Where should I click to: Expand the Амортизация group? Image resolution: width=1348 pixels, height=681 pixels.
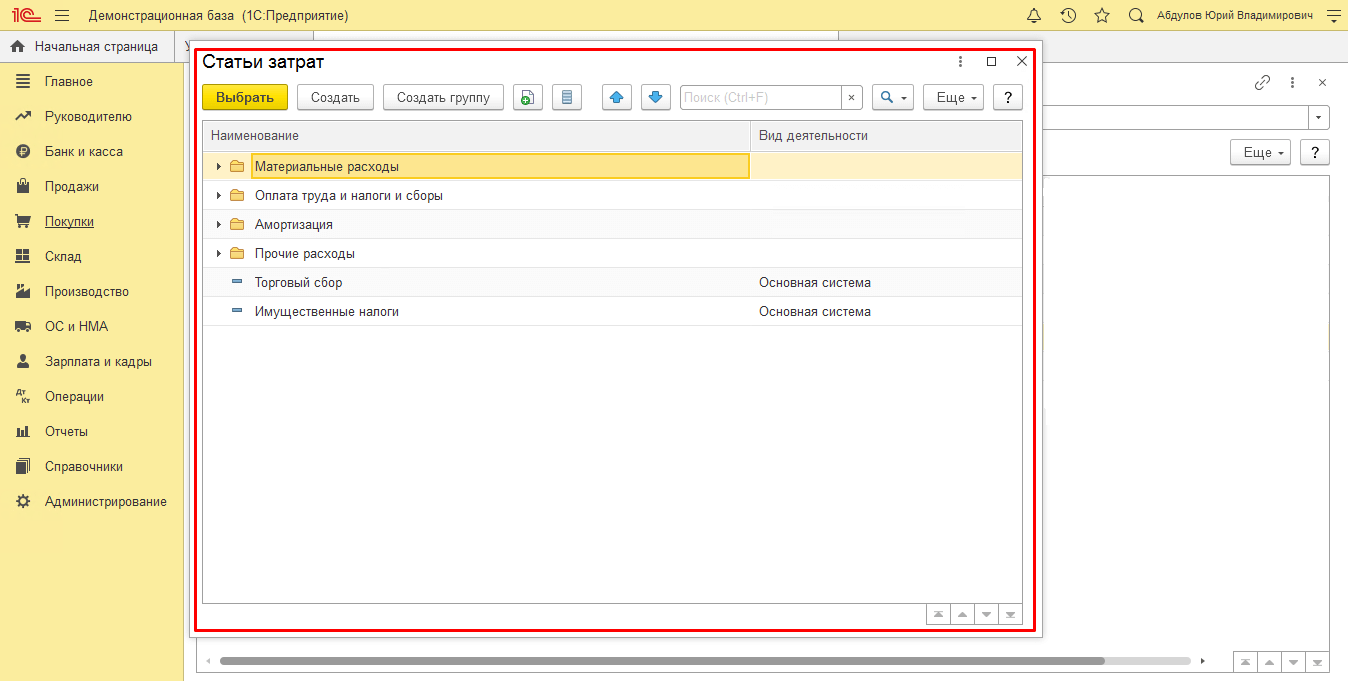click(x=219, y=225)
